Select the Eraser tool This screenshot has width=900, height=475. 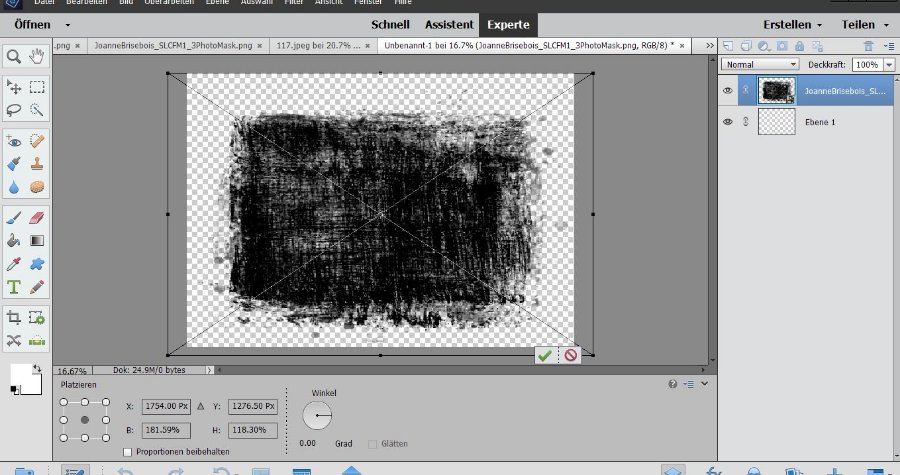(37, 216)
